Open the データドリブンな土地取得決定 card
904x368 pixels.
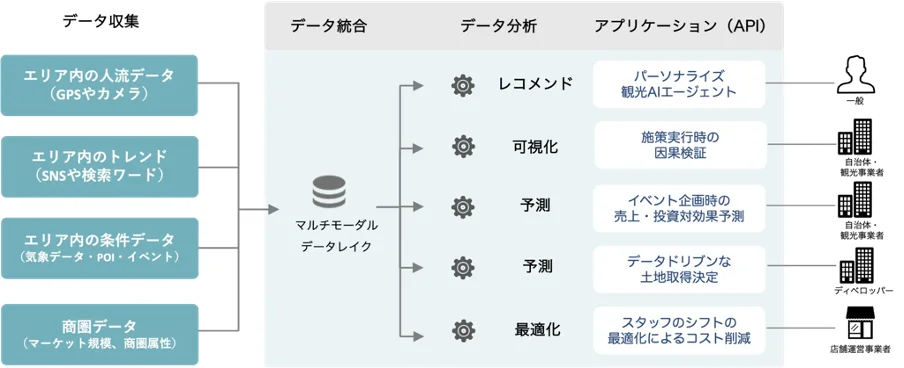(679, 269)
